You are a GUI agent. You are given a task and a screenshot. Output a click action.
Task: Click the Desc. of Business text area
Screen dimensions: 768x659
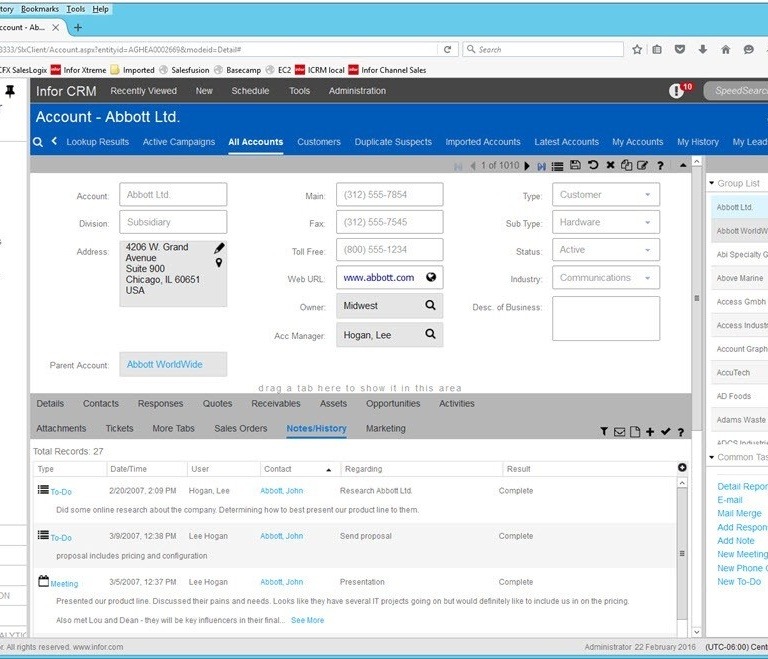[x=606, y=318]
